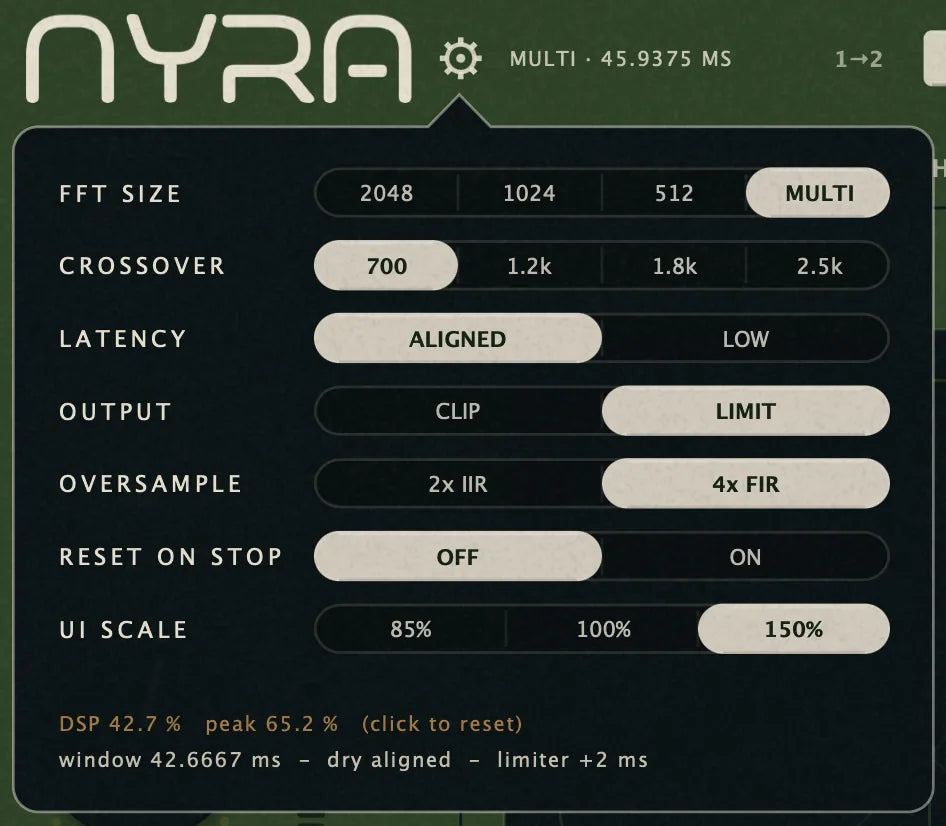Image resolution: width=946 pixels, height=826 pixels.
Task: Set output mode to LIMIT
Action: pos(746,411)
